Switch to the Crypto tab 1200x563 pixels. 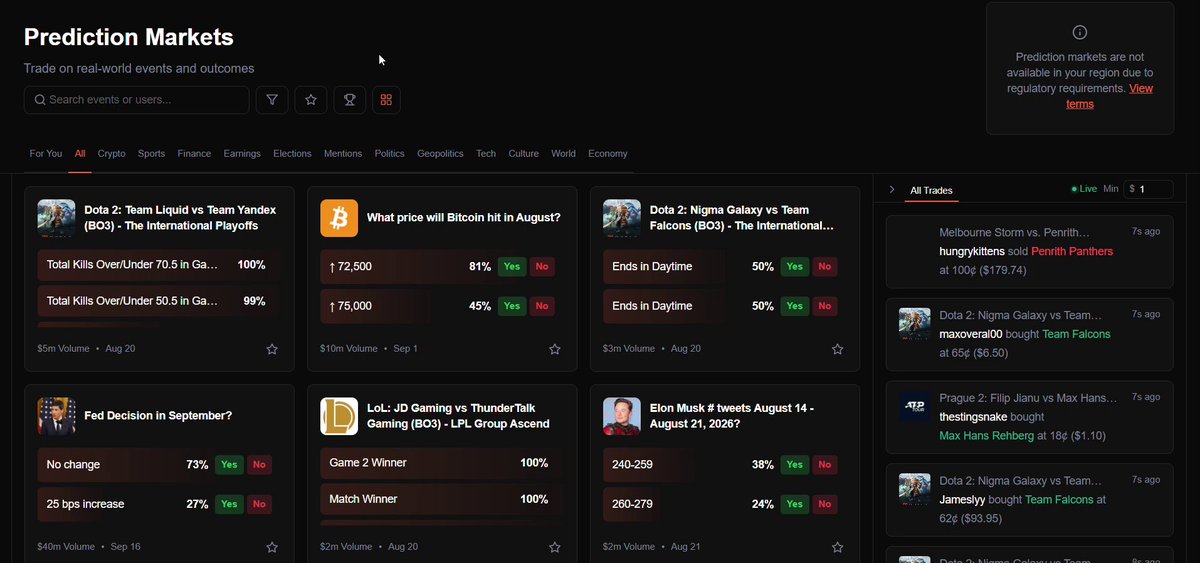(x=111, y=154)
